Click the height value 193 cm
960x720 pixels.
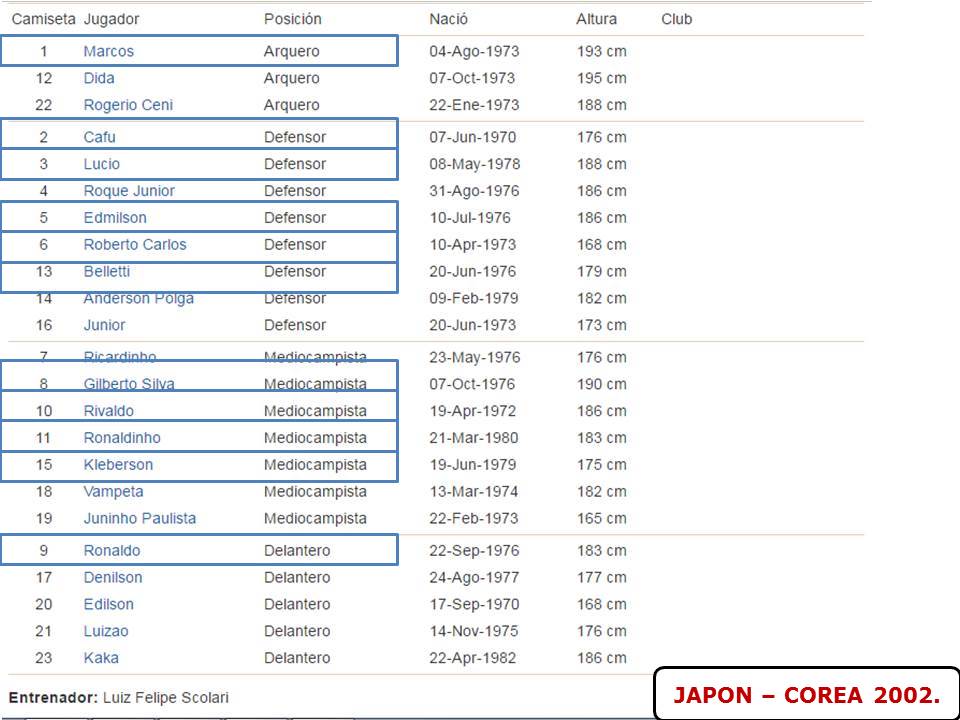point(601,51)
